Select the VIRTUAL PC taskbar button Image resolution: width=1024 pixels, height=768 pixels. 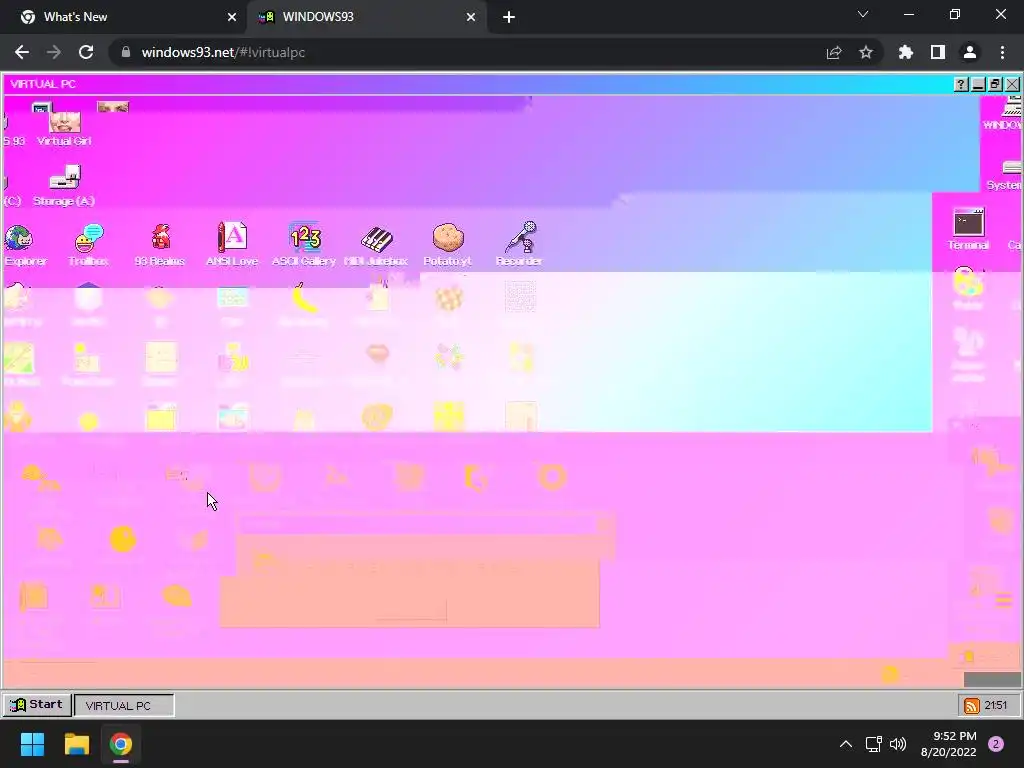124,705
